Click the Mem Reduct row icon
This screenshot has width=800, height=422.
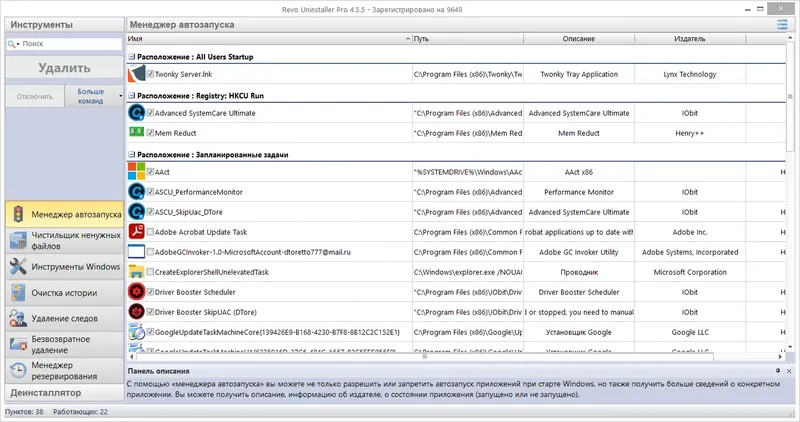click(x=136, y=132)
